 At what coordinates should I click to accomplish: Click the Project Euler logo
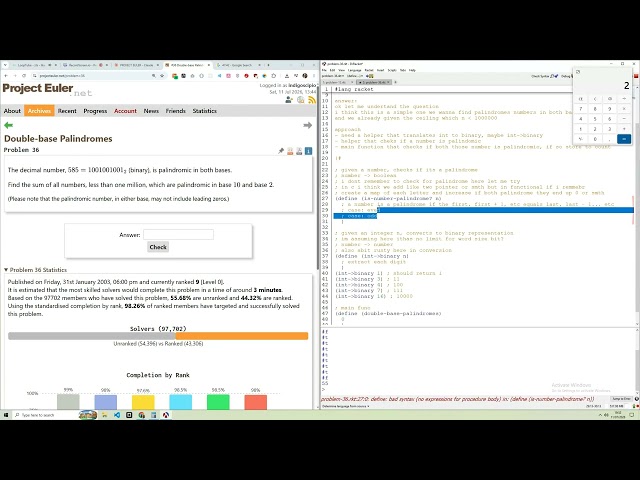[x=47, y=90]
